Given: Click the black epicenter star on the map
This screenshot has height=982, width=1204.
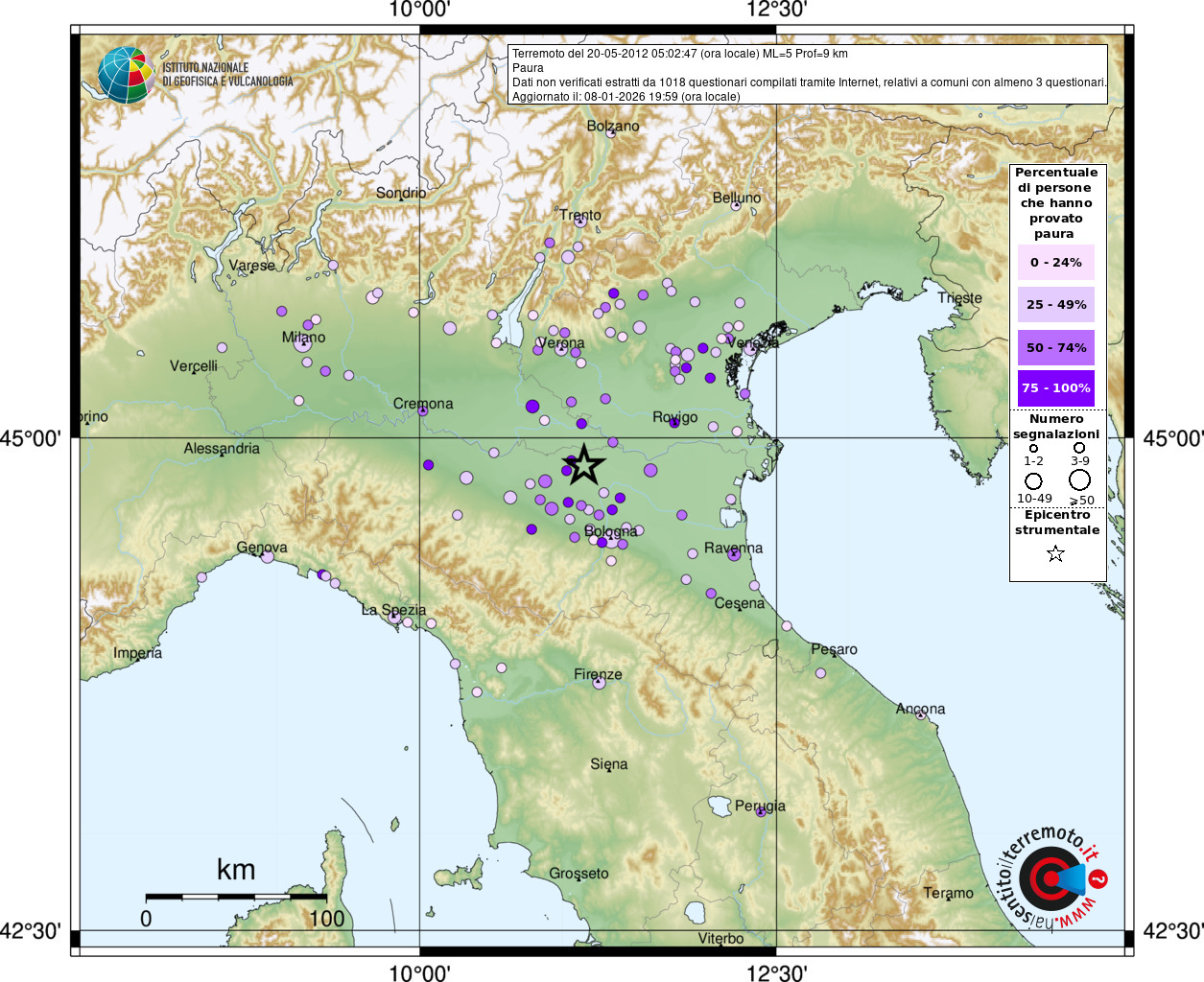Looking at the screenshot, I should pos(583,465).
